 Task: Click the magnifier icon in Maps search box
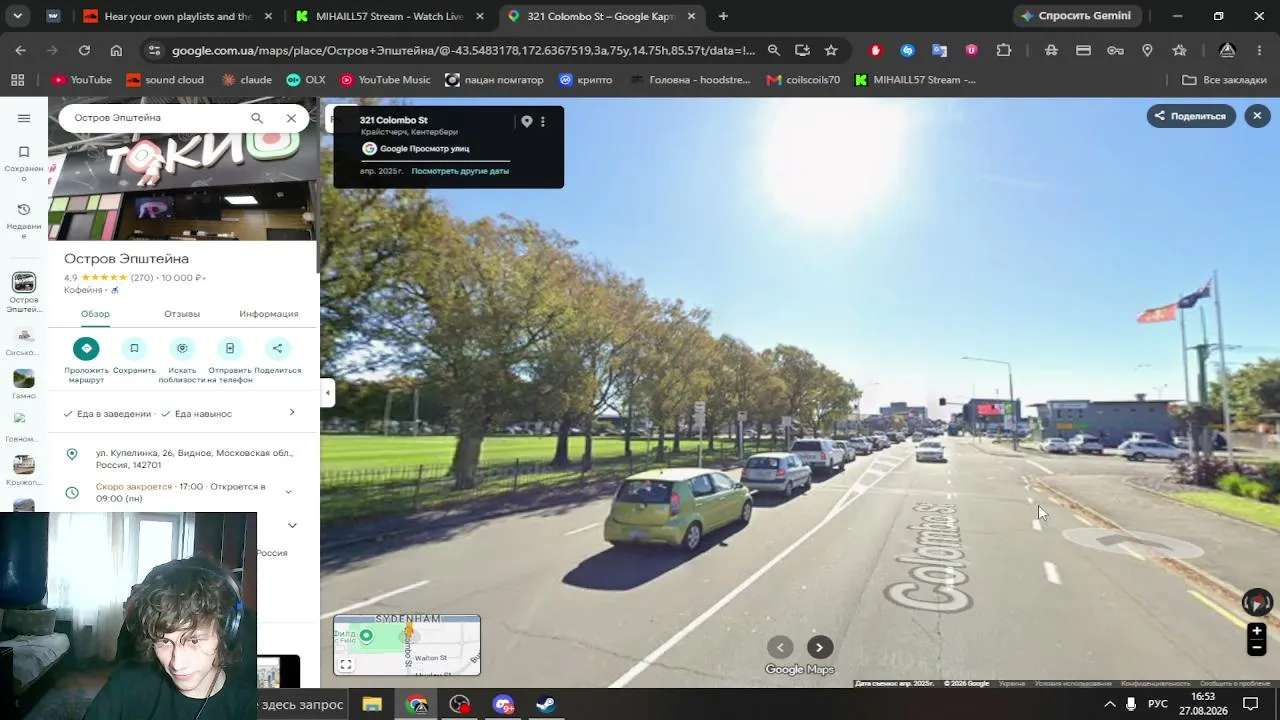pos(257,118)
